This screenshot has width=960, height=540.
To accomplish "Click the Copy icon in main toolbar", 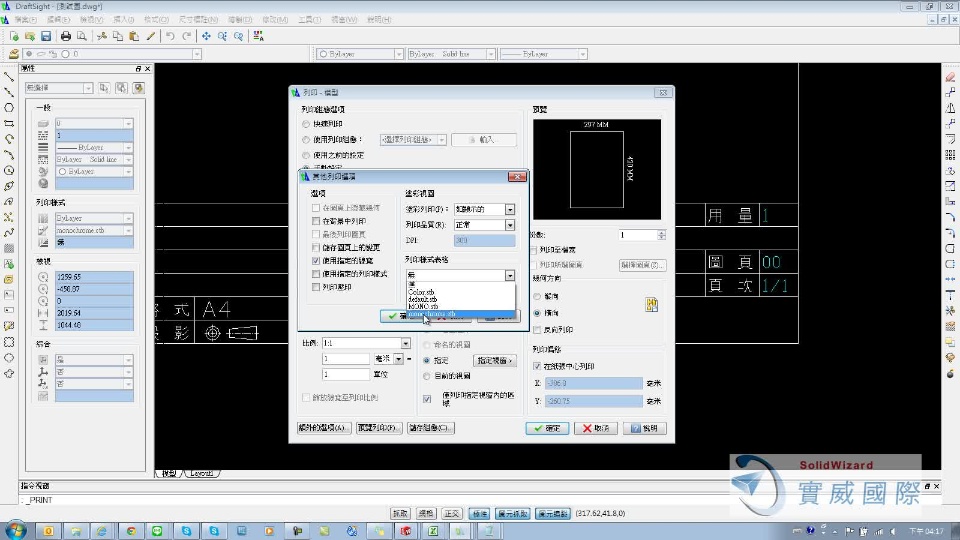I will tap(118, 36).
